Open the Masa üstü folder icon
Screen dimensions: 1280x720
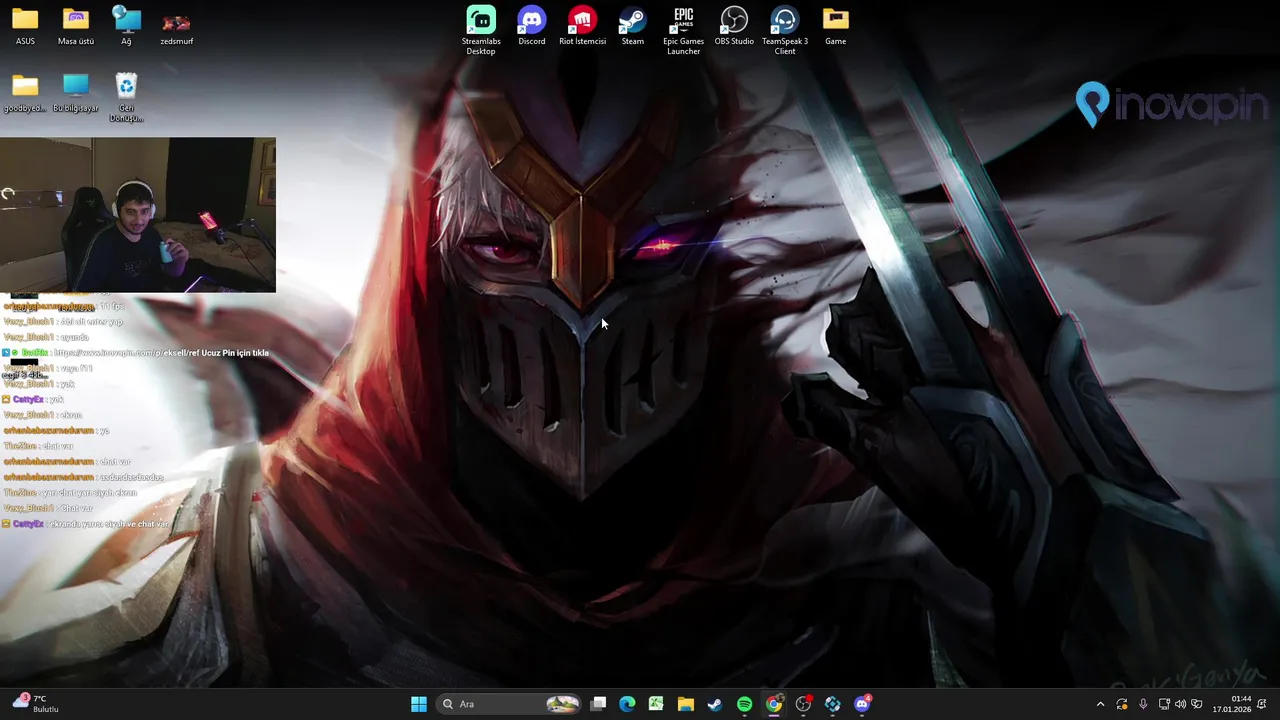76,26
